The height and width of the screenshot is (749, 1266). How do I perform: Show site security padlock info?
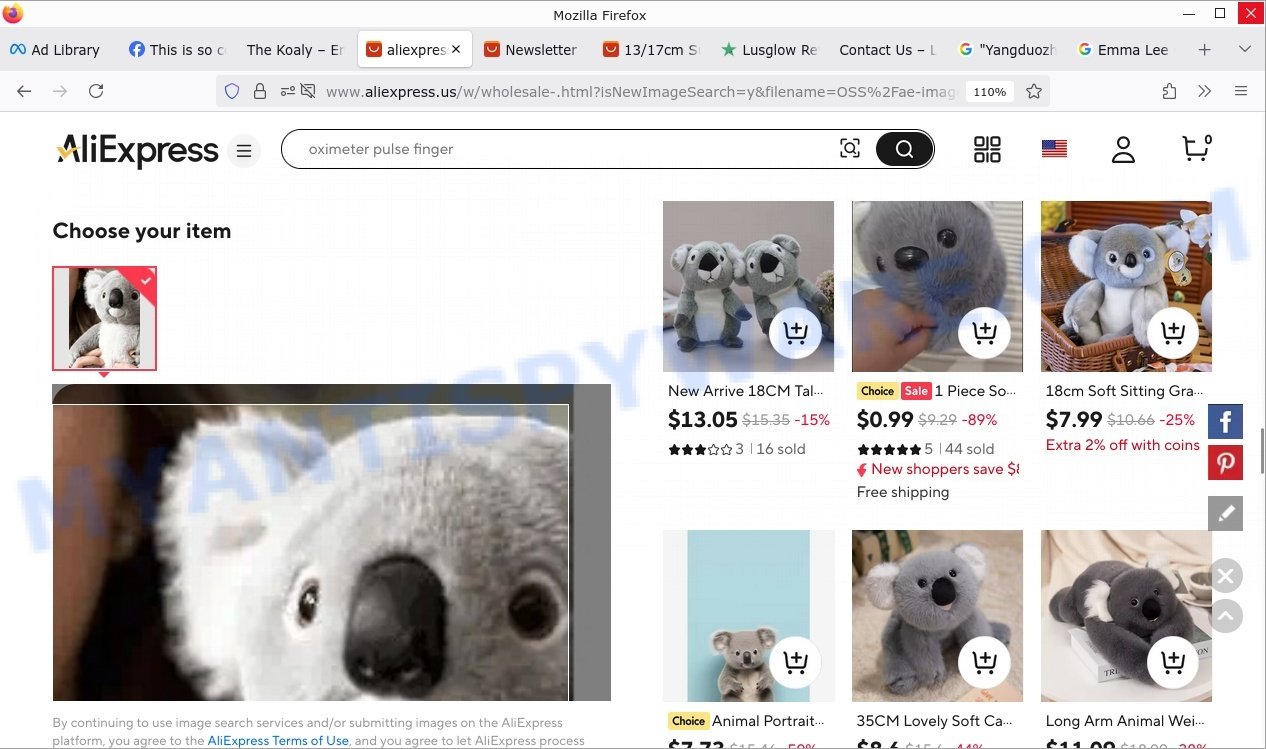click(260, 91)
